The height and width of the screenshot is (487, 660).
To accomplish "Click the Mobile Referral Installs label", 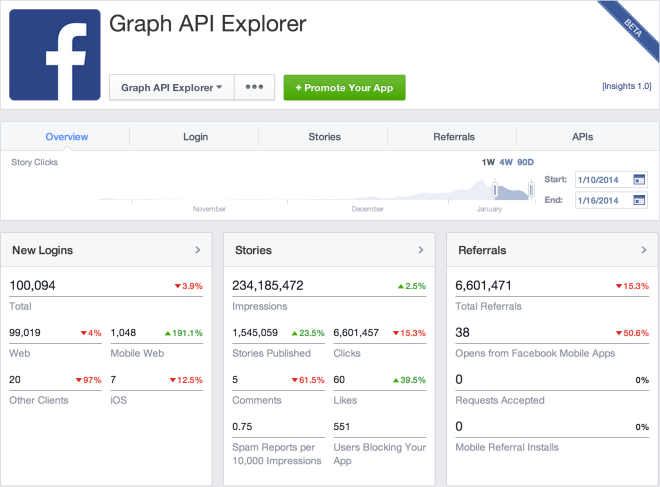I will [x=507, y=447].
